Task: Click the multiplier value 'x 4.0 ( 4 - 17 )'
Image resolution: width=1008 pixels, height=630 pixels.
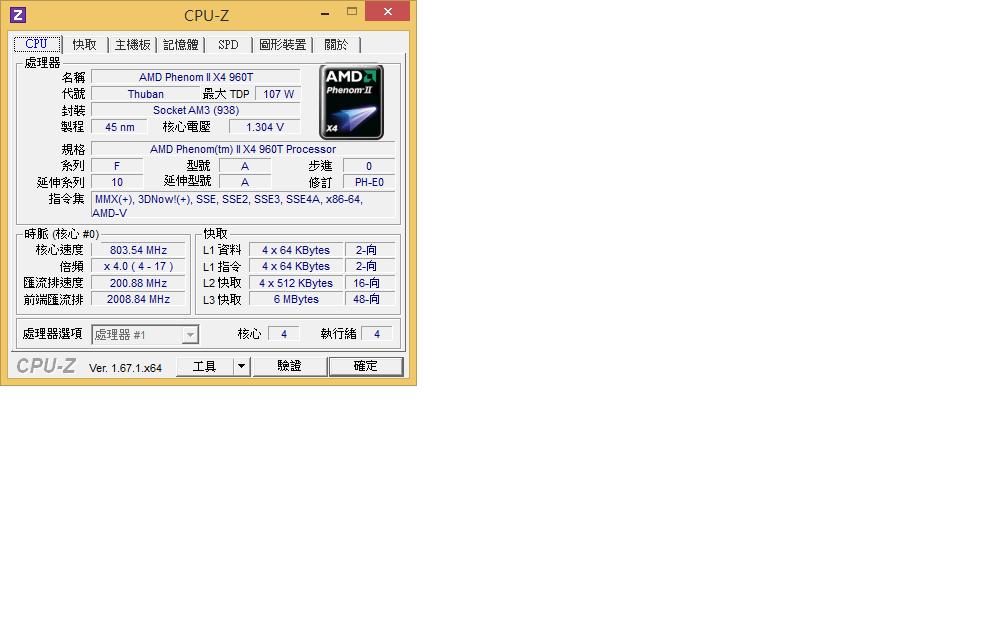Action: [138, 266]
